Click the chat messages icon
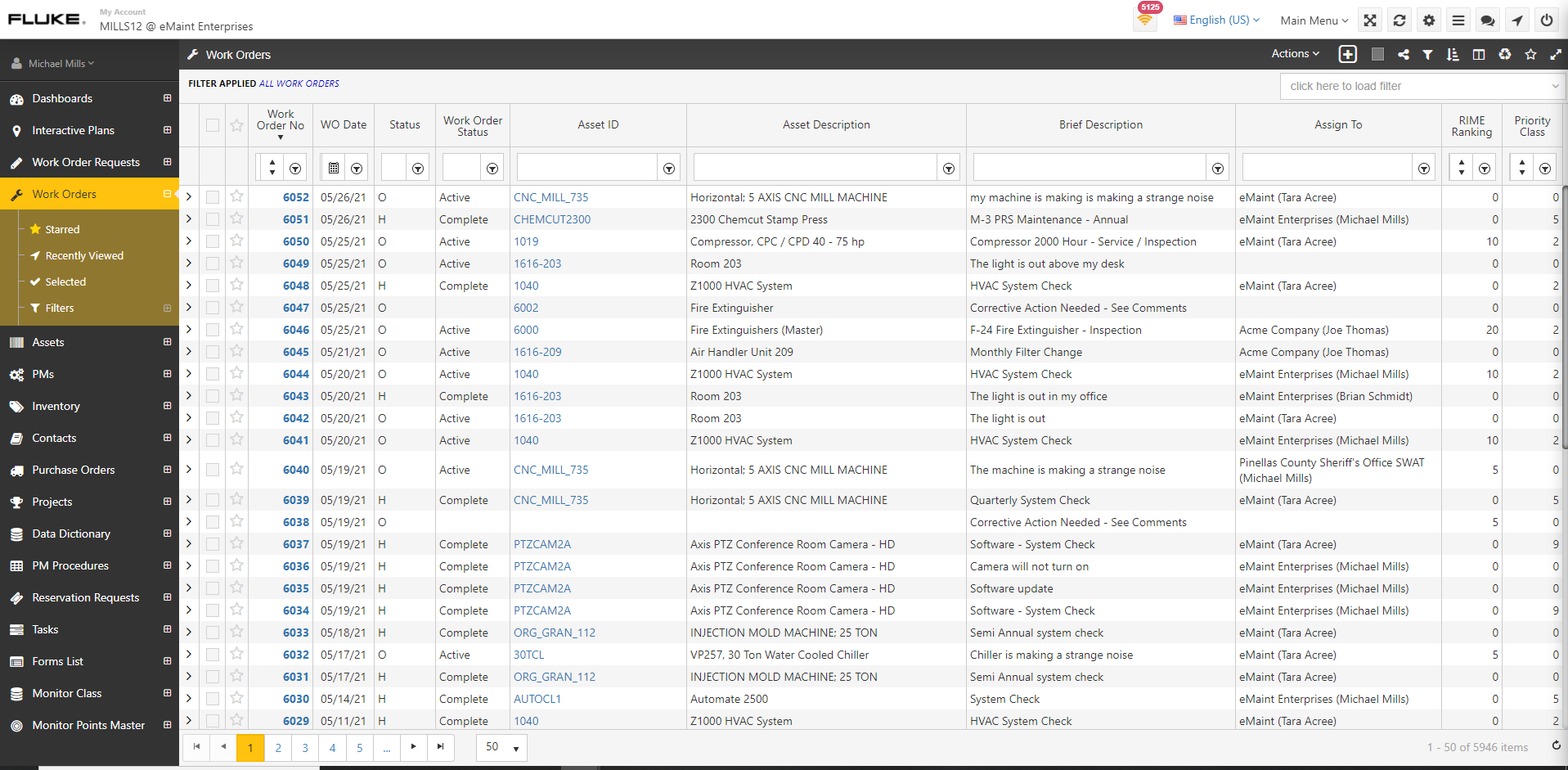The image size is (1568, 770). click(1487, 20)
